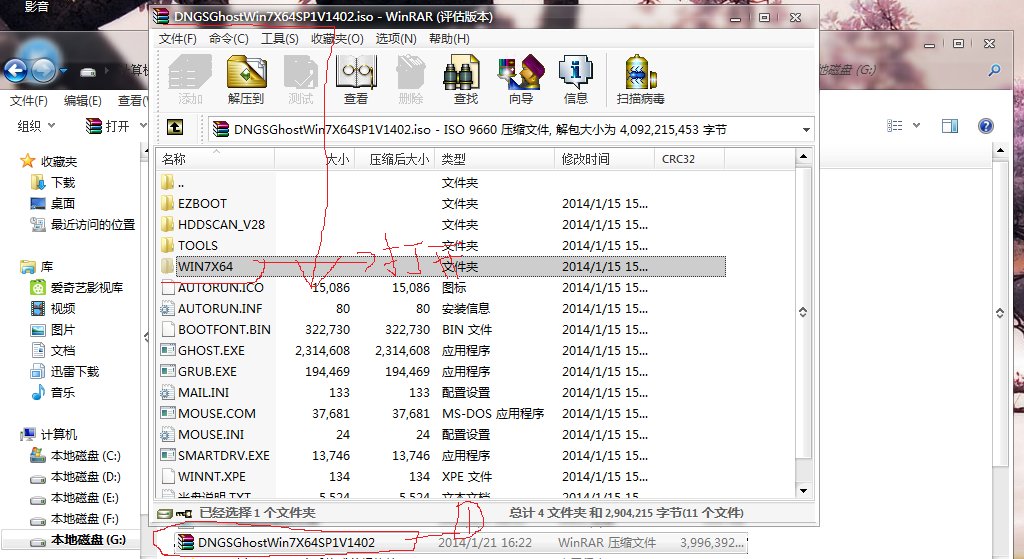Select the BOOTFONT.BIN file row
1024x559 pixels.
pyautogui.click(x=441, y=329)
